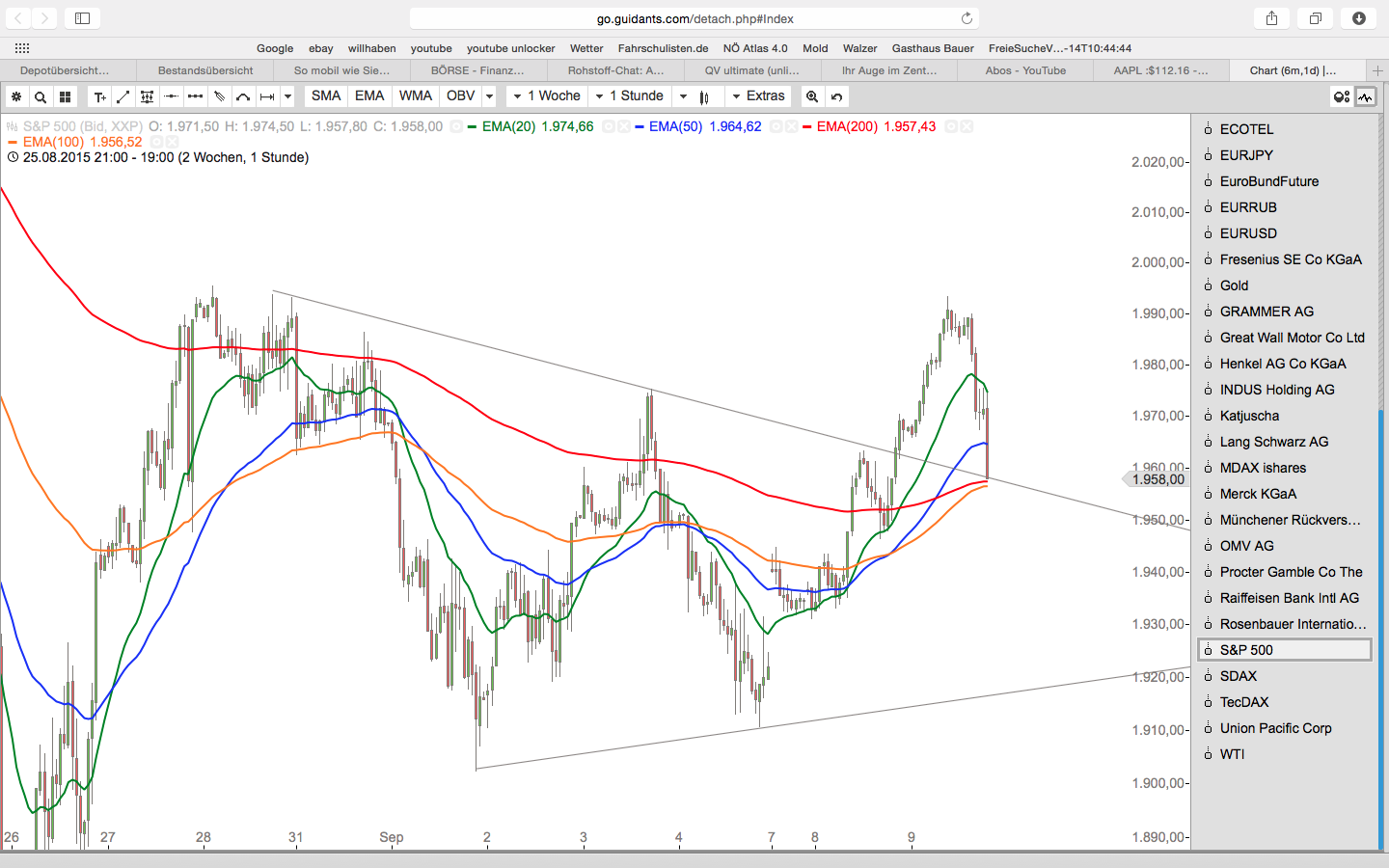Open the chart settings gear icon
The height and width of the screenshot is (868, 1389).
pyautogui.click(x=16, y=95)
